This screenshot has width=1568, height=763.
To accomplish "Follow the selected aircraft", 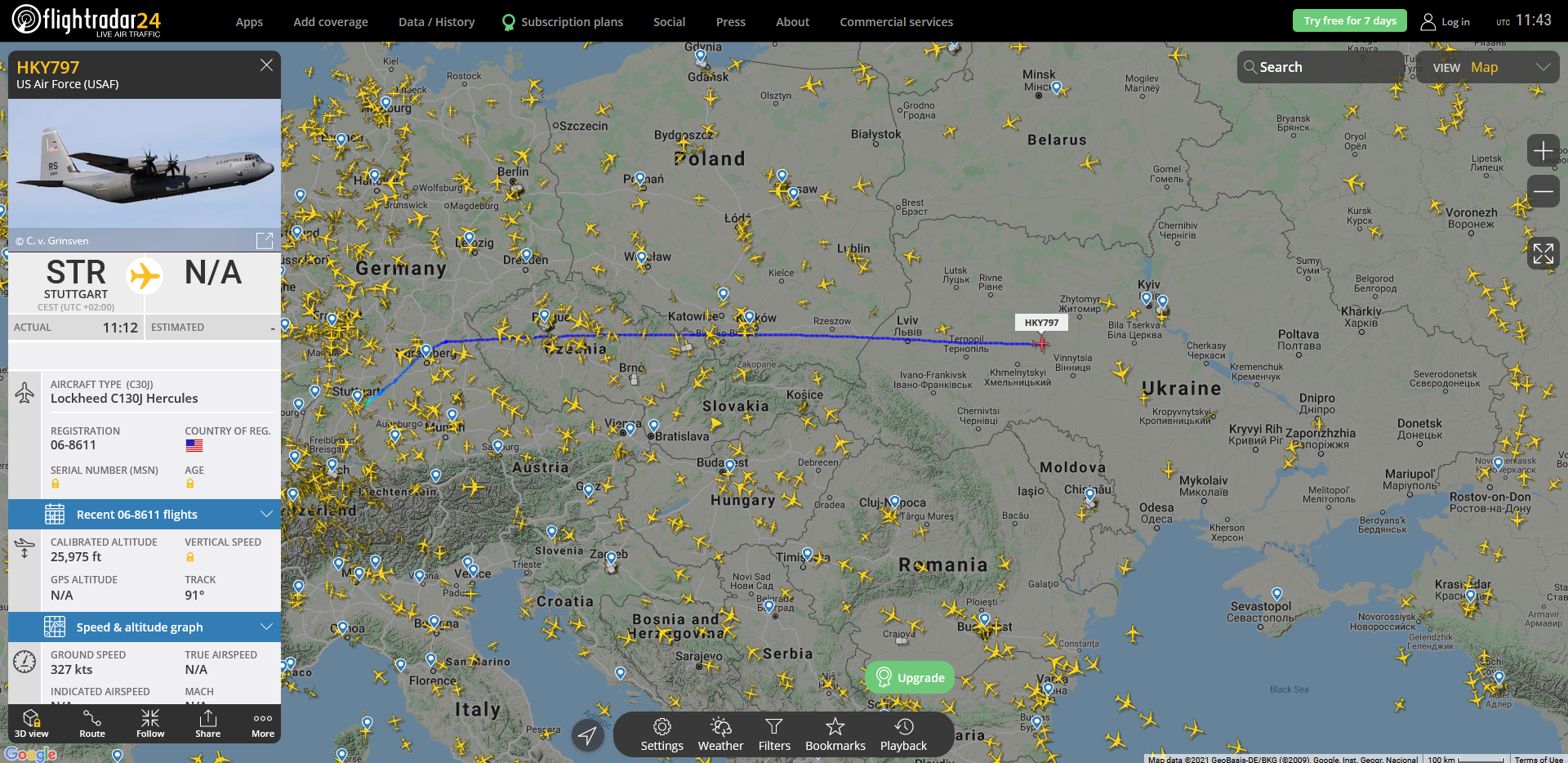I will pyautogui.click(x=150, y=723).
